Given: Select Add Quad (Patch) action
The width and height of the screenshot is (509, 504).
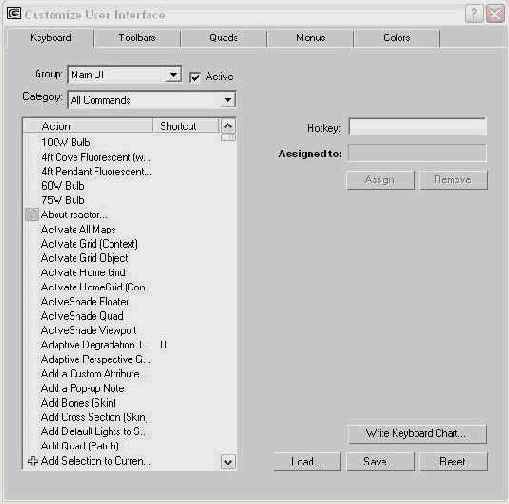Looking at the screenshot, I should [80, 446].
